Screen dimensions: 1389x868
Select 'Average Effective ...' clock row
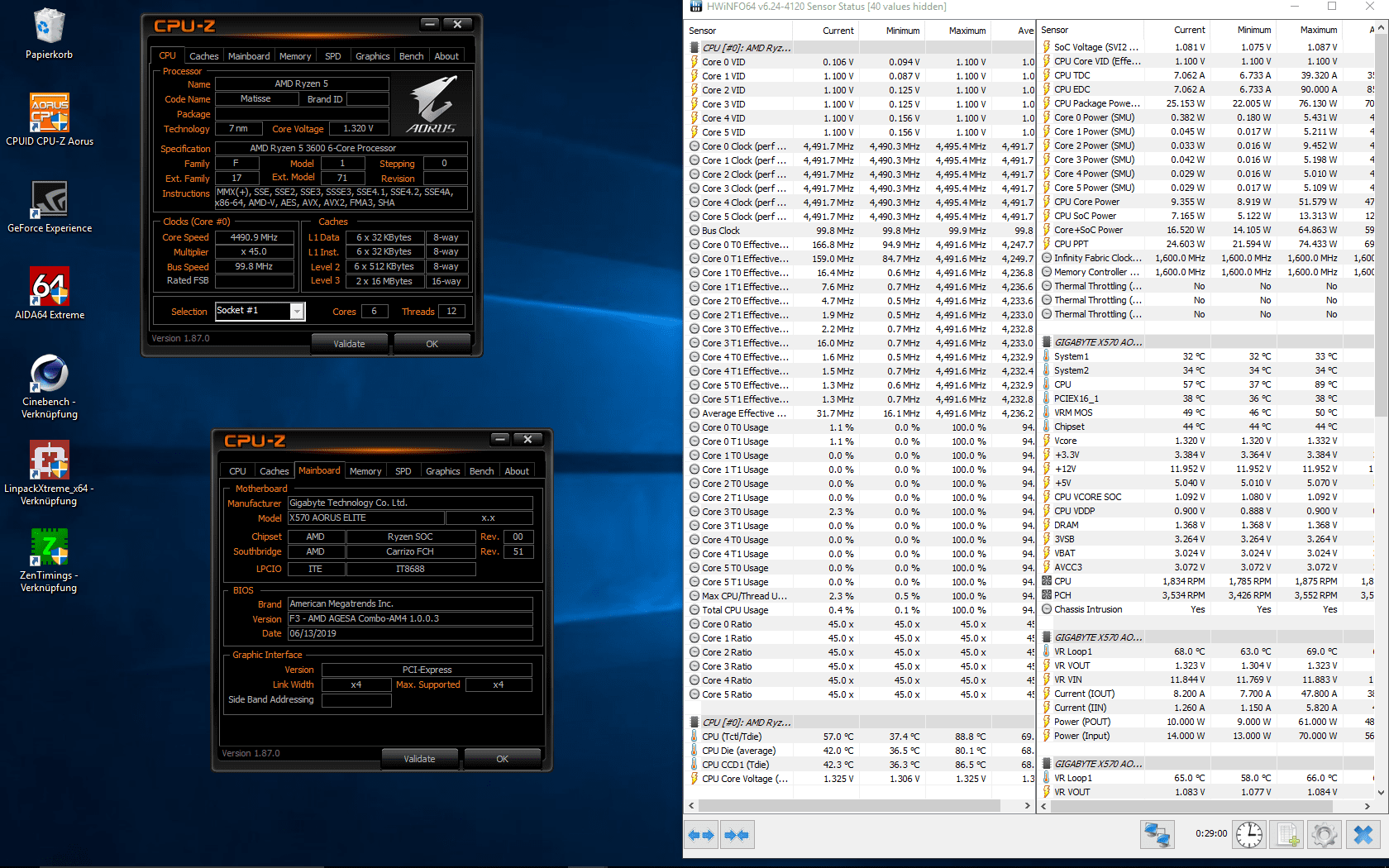pos(860,413)
